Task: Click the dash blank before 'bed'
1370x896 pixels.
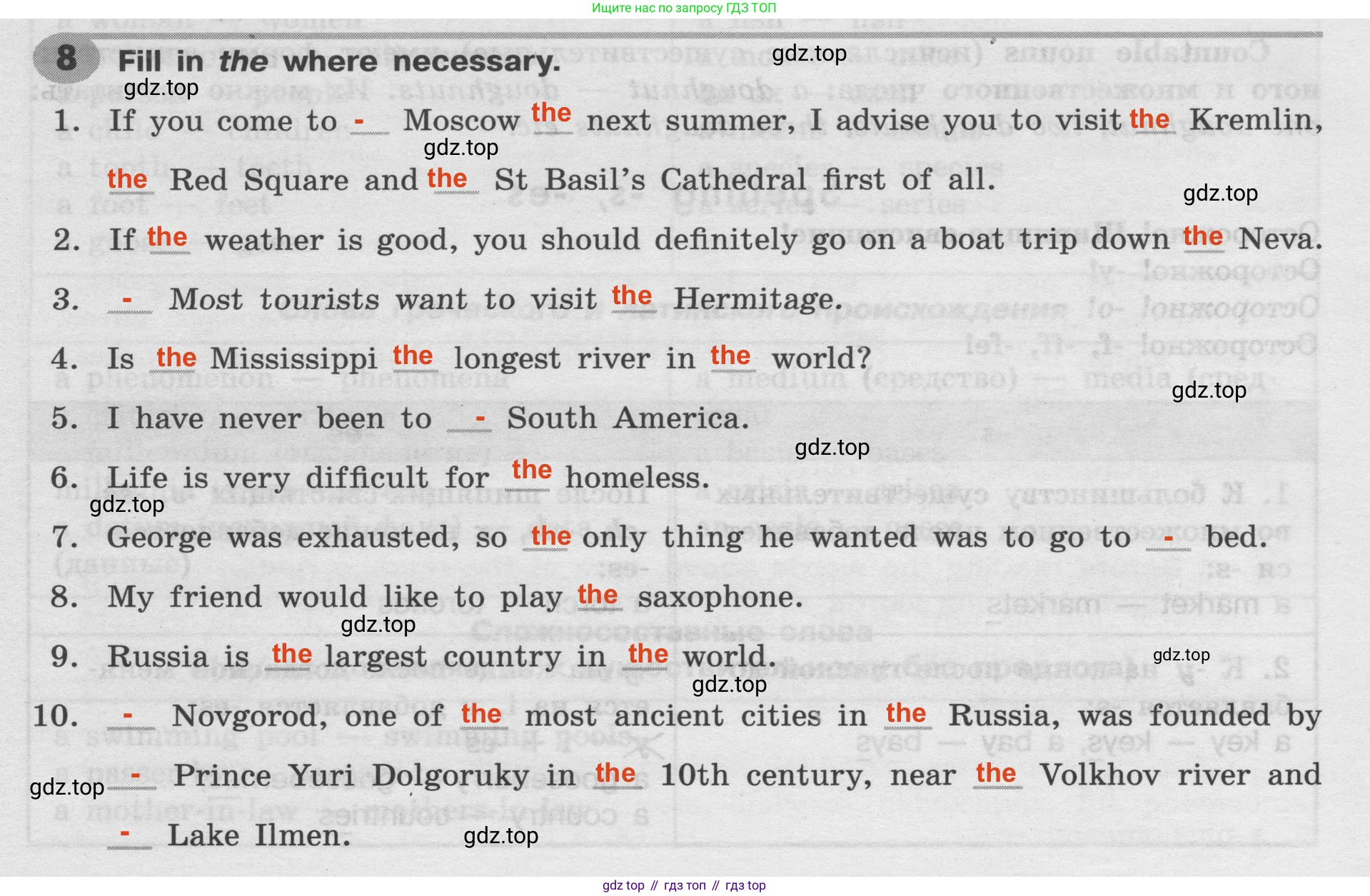Action: click(1169, 538)
